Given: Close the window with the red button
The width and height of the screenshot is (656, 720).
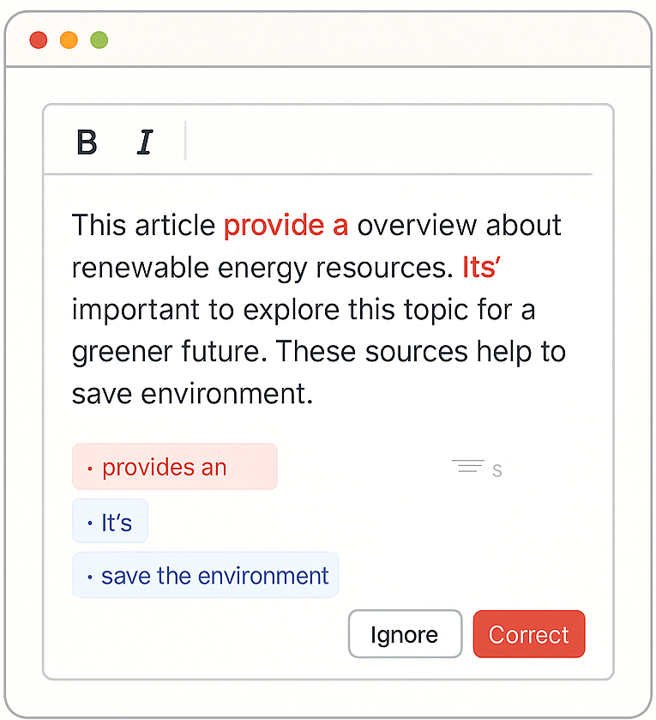Looking at the screenshot, I should [x=39, y=40].
